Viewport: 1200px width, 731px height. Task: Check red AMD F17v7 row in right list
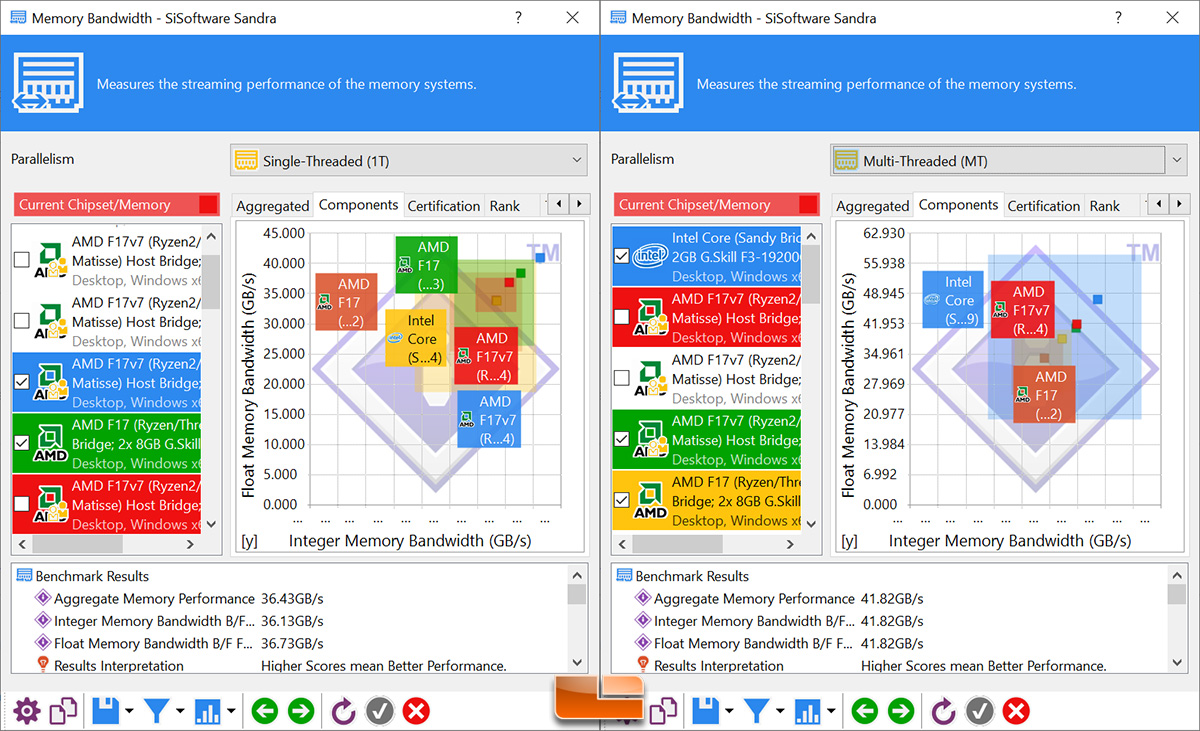coord(622,317)
